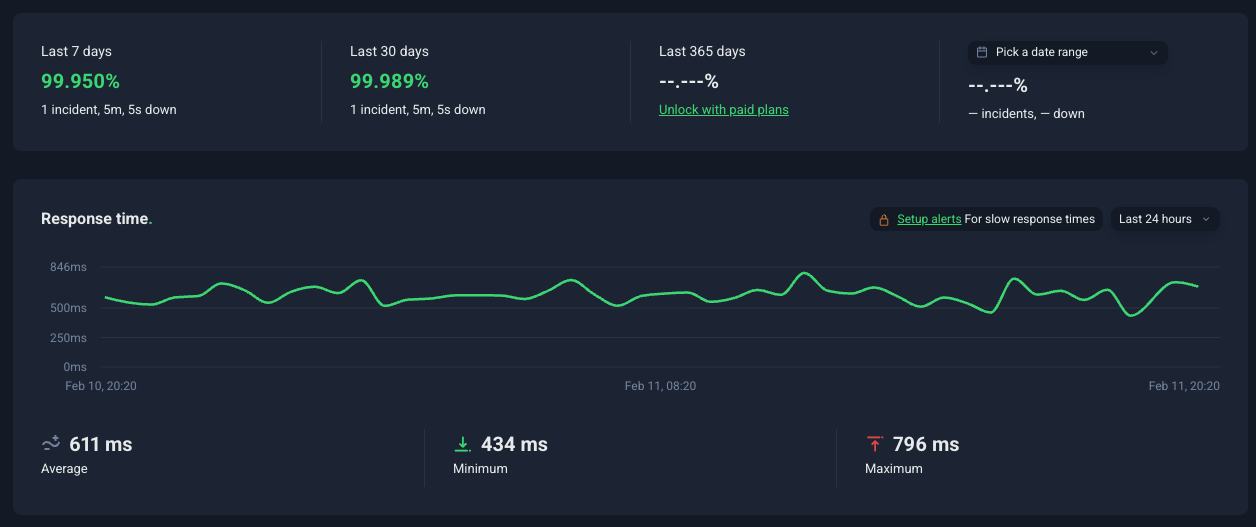Click the red Maximum upload-arrow icon
Viewport: 1256px width, 527px height.
tap(875, 444)
